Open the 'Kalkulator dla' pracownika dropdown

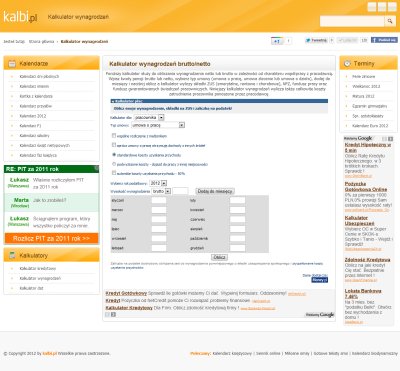[x=149, y=117]
